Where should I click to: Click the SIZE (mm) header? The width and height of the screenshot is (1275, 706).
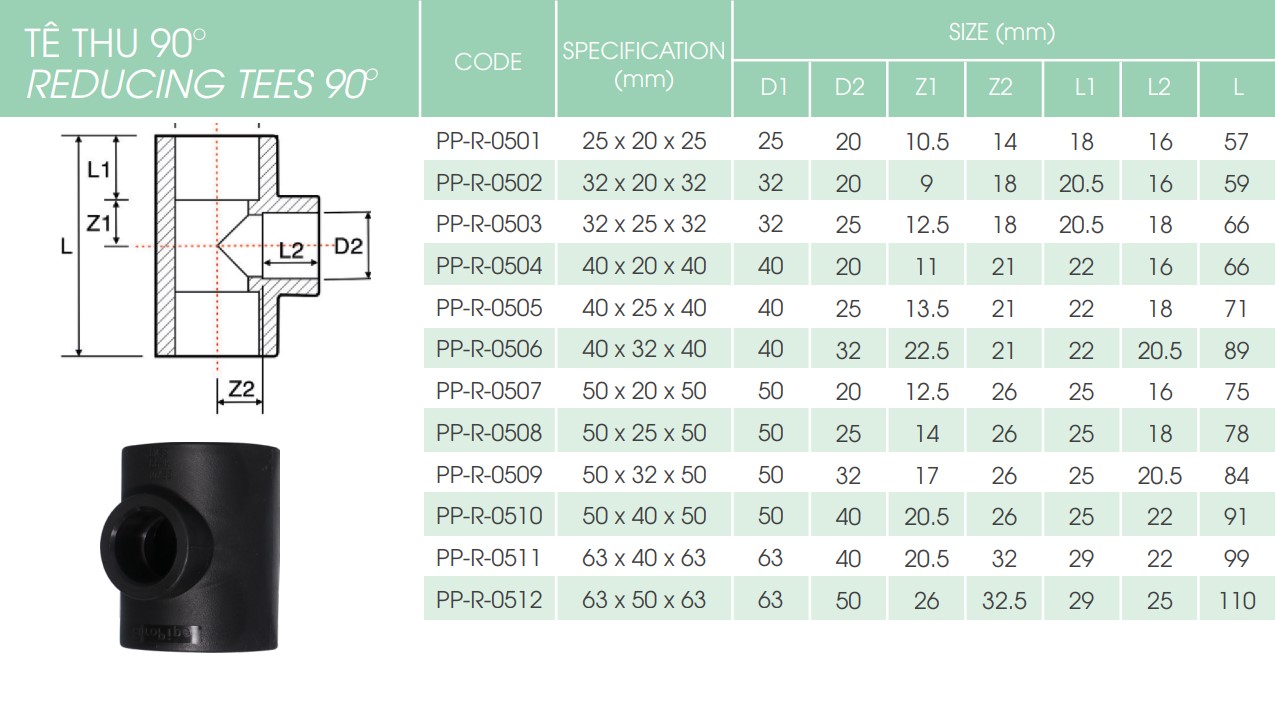(x=1002, y=32)
